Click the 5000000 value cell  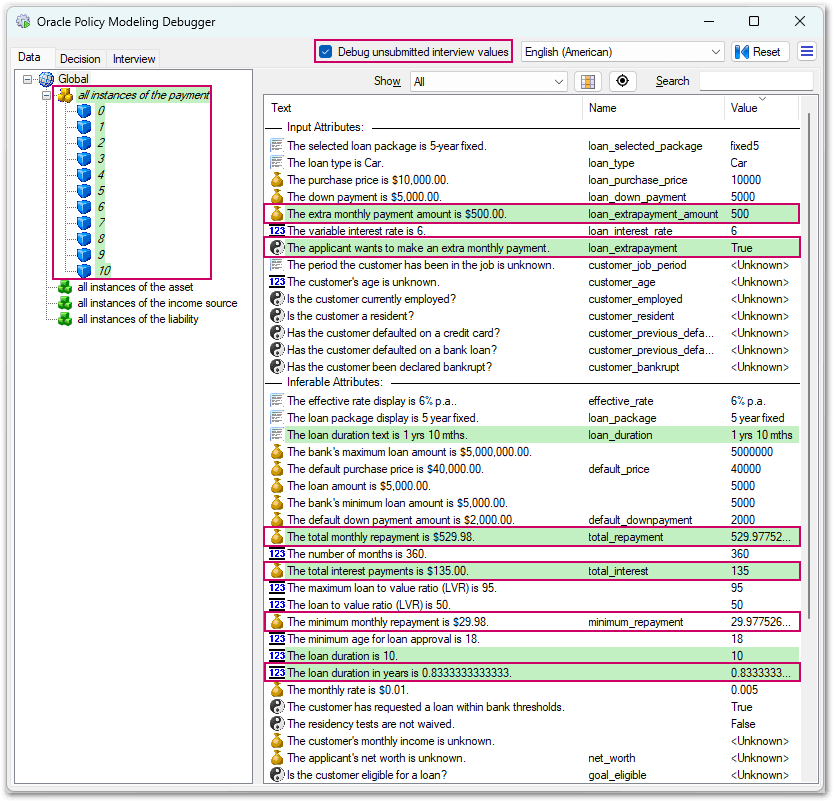(752, 452)
